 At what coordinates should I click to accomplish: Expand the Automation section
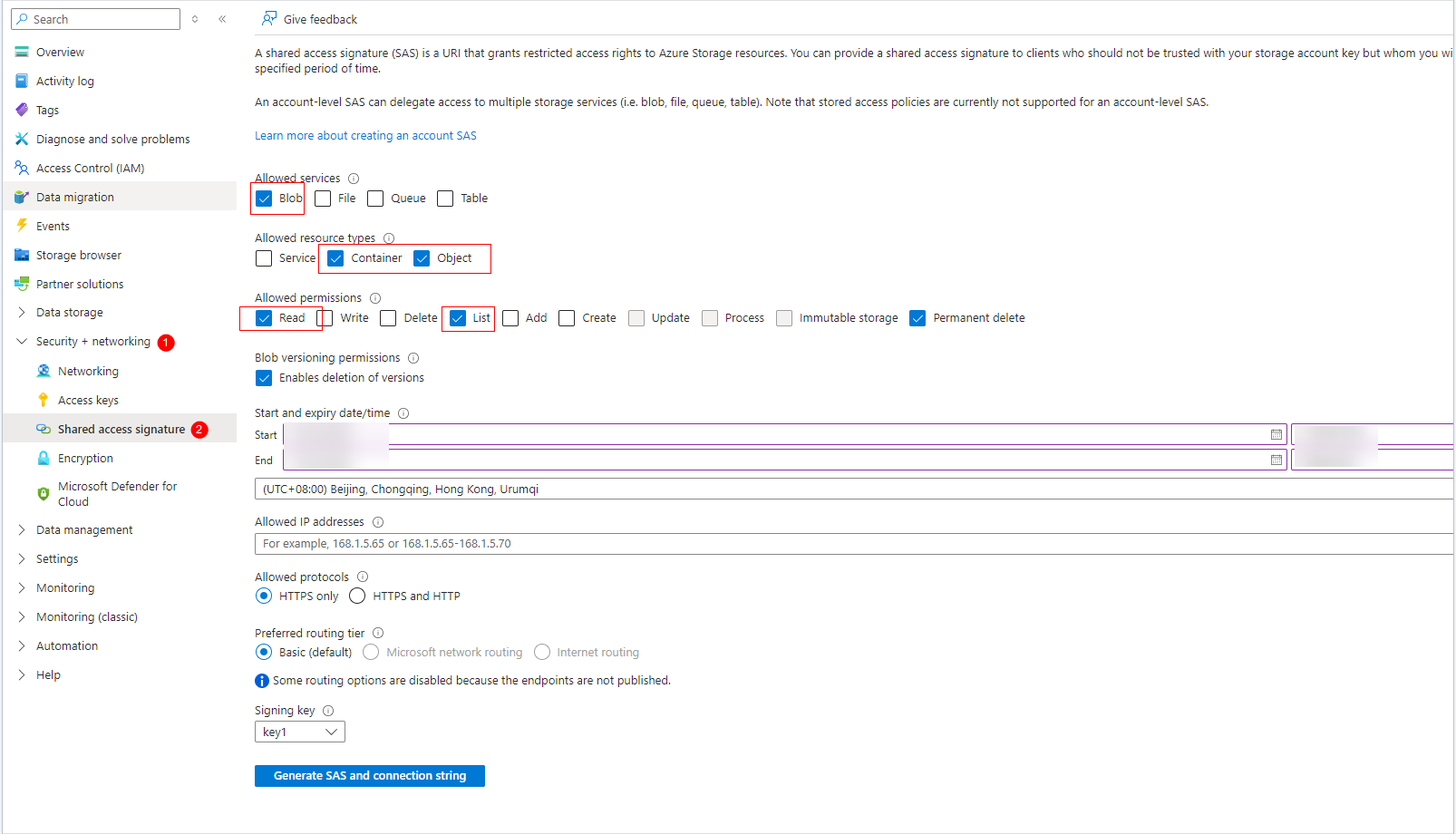(22, 646)
